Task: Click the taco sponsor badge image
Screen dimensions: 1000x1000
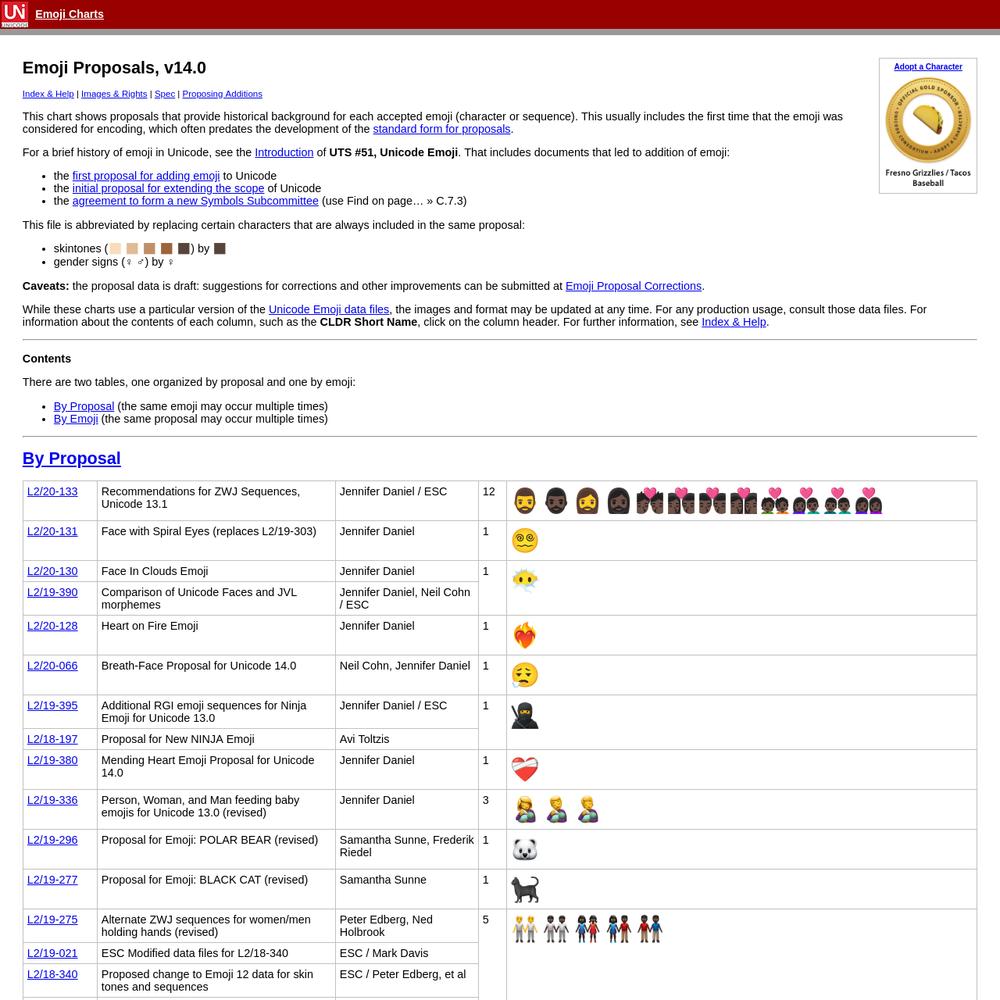Action: 928,120
